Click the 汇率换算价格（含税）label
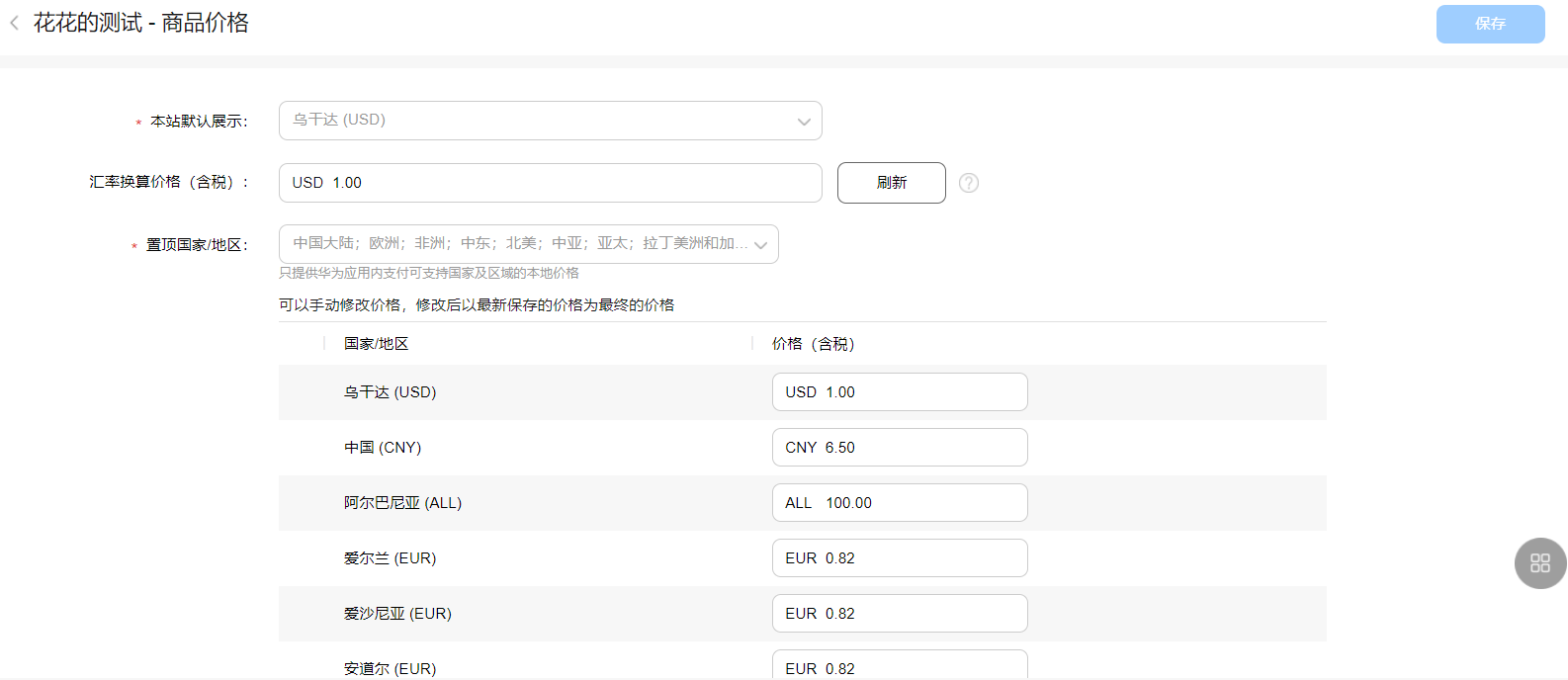 point(169,182)
